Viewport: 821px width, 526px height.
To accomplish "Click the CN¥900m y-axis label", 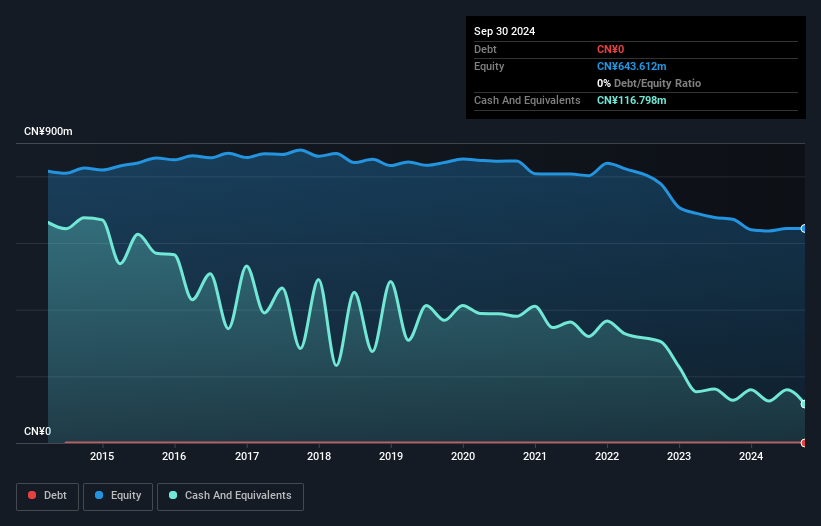I will pos(48,131).
